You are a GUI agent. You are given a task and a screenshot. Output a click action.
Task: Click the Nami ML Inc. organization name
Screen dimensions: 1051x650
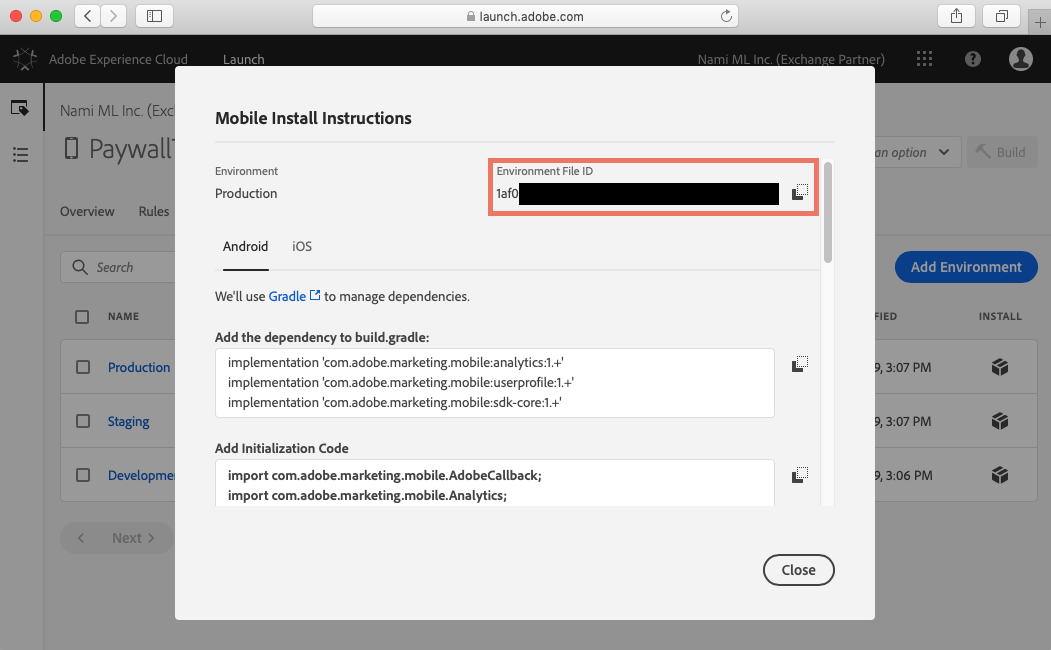coord(791,59)
